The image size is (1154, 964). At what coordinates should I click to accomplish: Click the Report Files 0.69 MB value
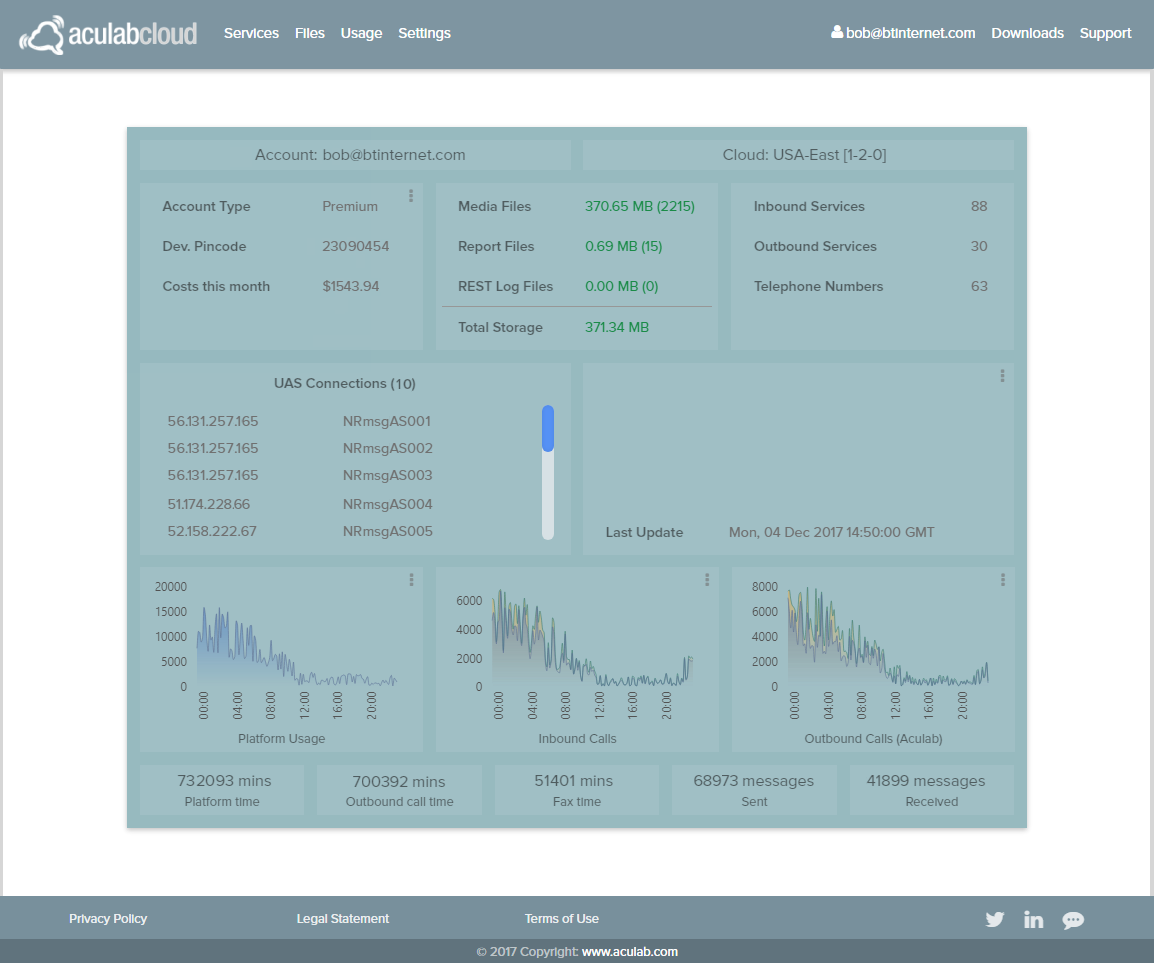pos(623,247)
